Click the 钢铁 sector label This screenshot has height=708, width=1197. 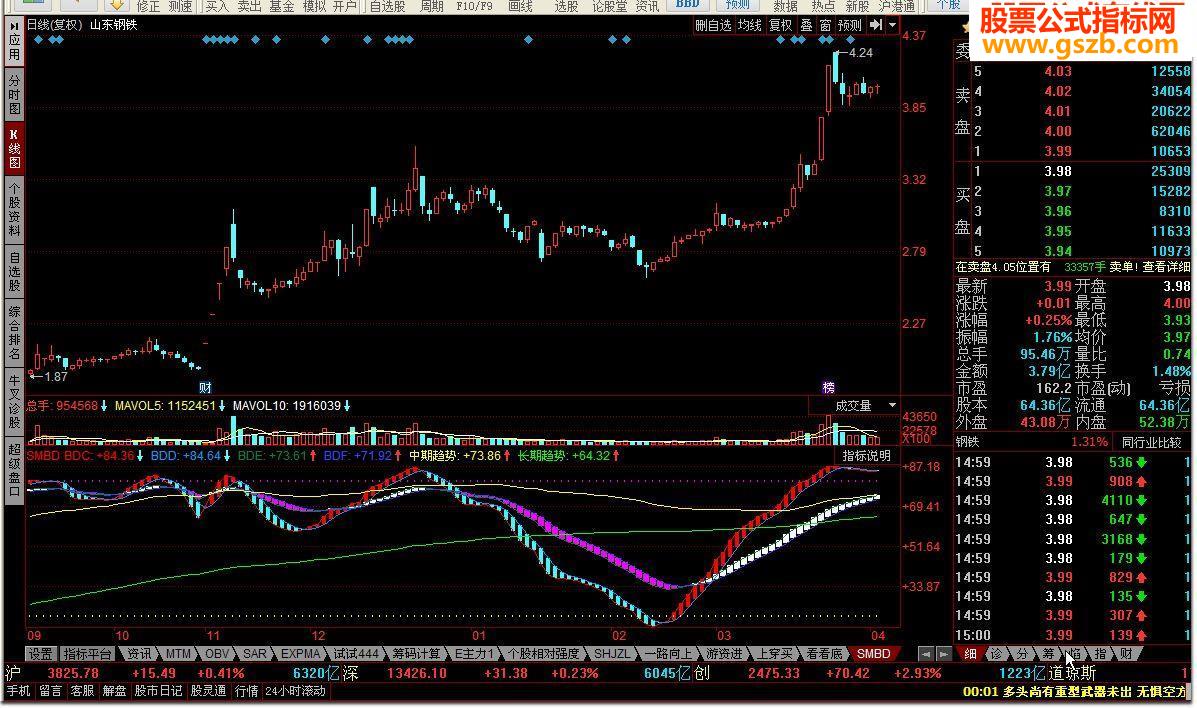pos(967,442)
